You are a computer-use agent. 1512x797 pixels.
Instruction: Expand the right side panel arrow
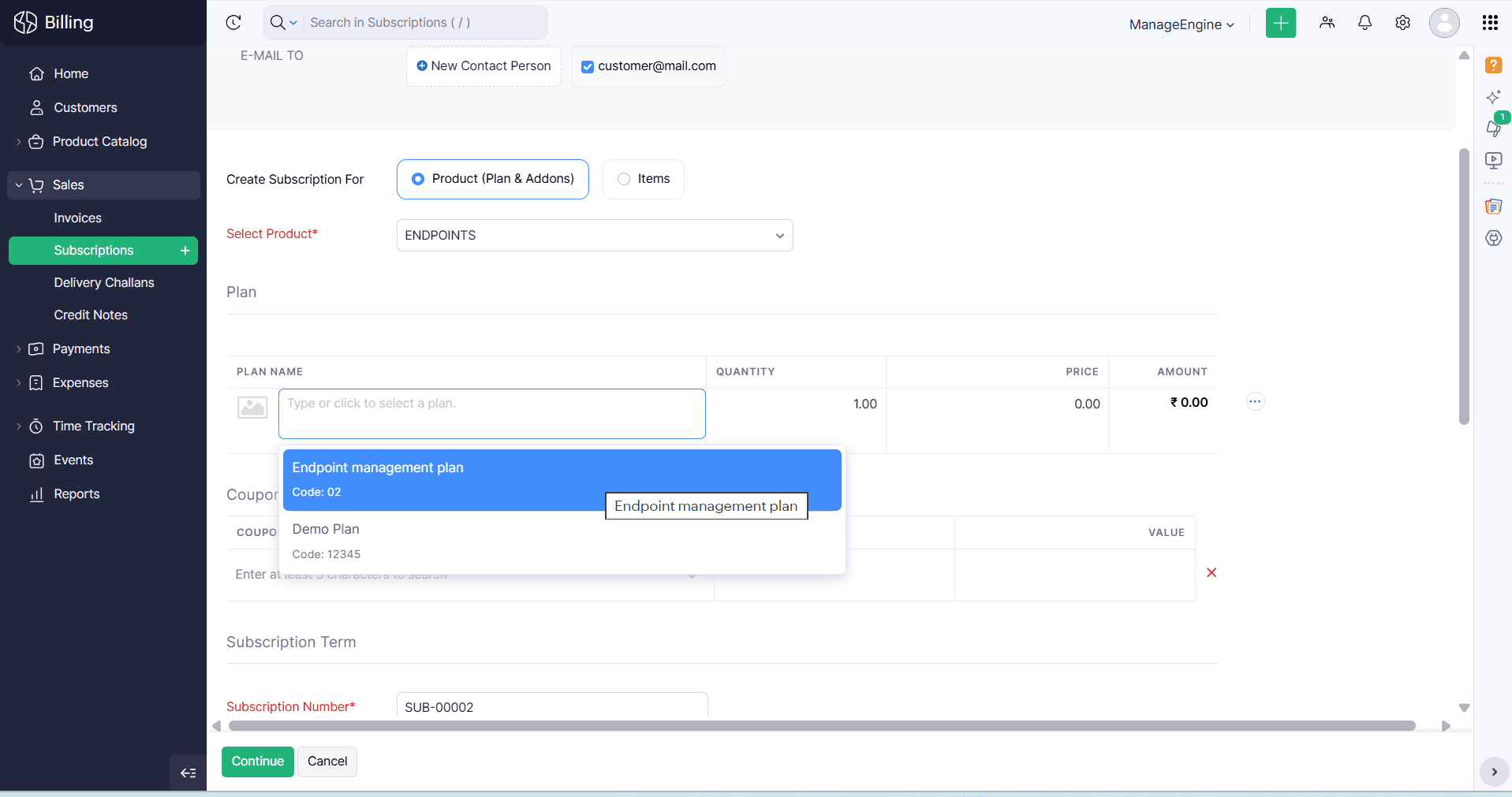pos(1494,773)
